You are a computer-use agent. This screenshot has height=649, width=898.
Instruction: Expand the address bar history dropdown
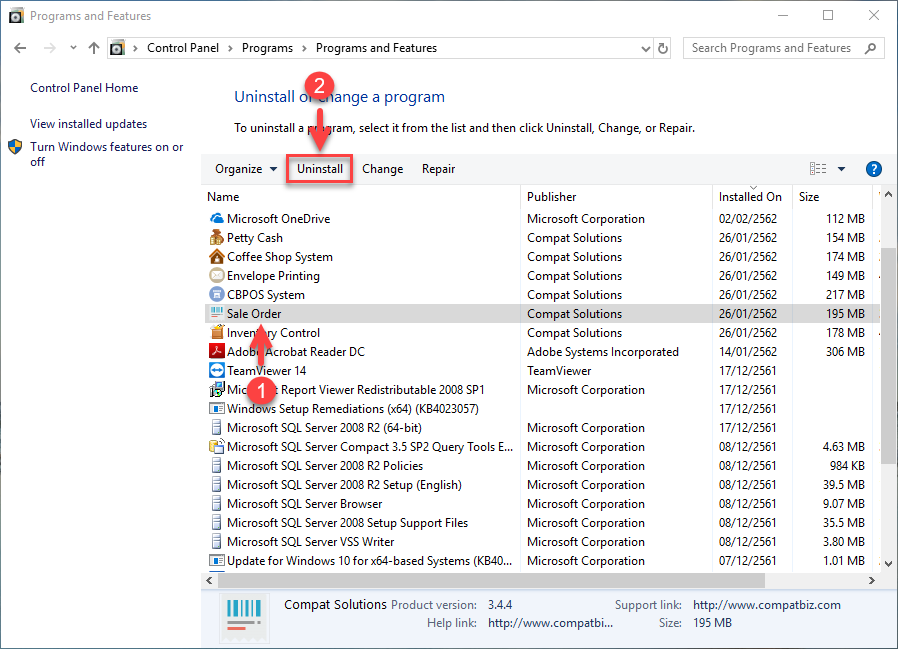(645, 49)
